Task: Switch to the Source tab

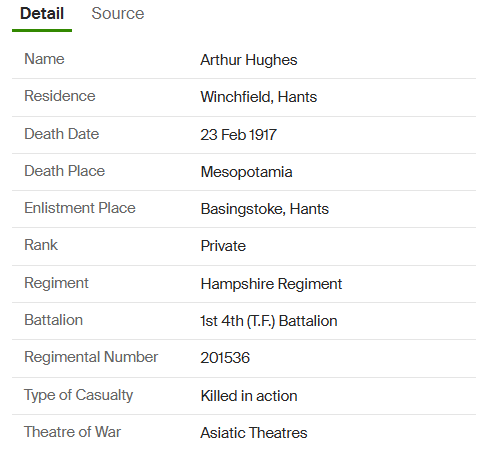Action: pos(118,14)
